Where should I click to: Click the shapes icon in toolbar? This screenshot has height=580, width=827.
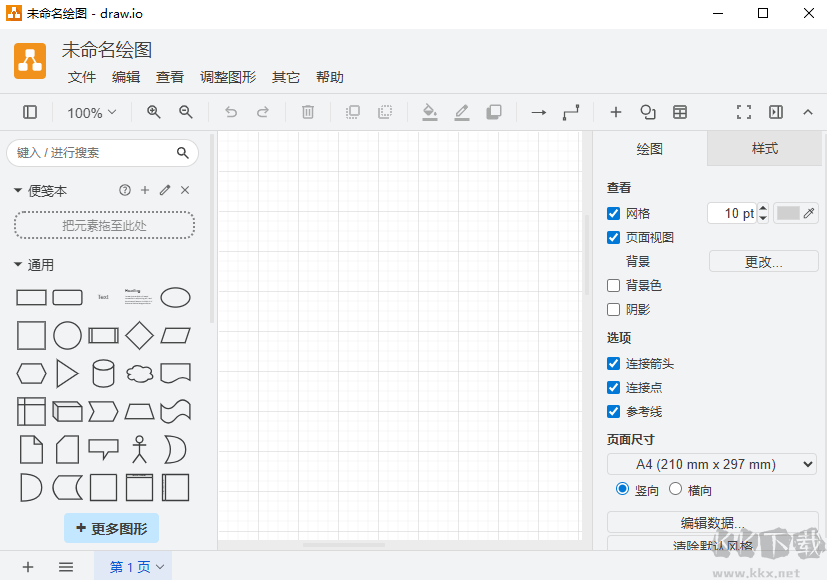pyautogui.click(x=648, y=112)
